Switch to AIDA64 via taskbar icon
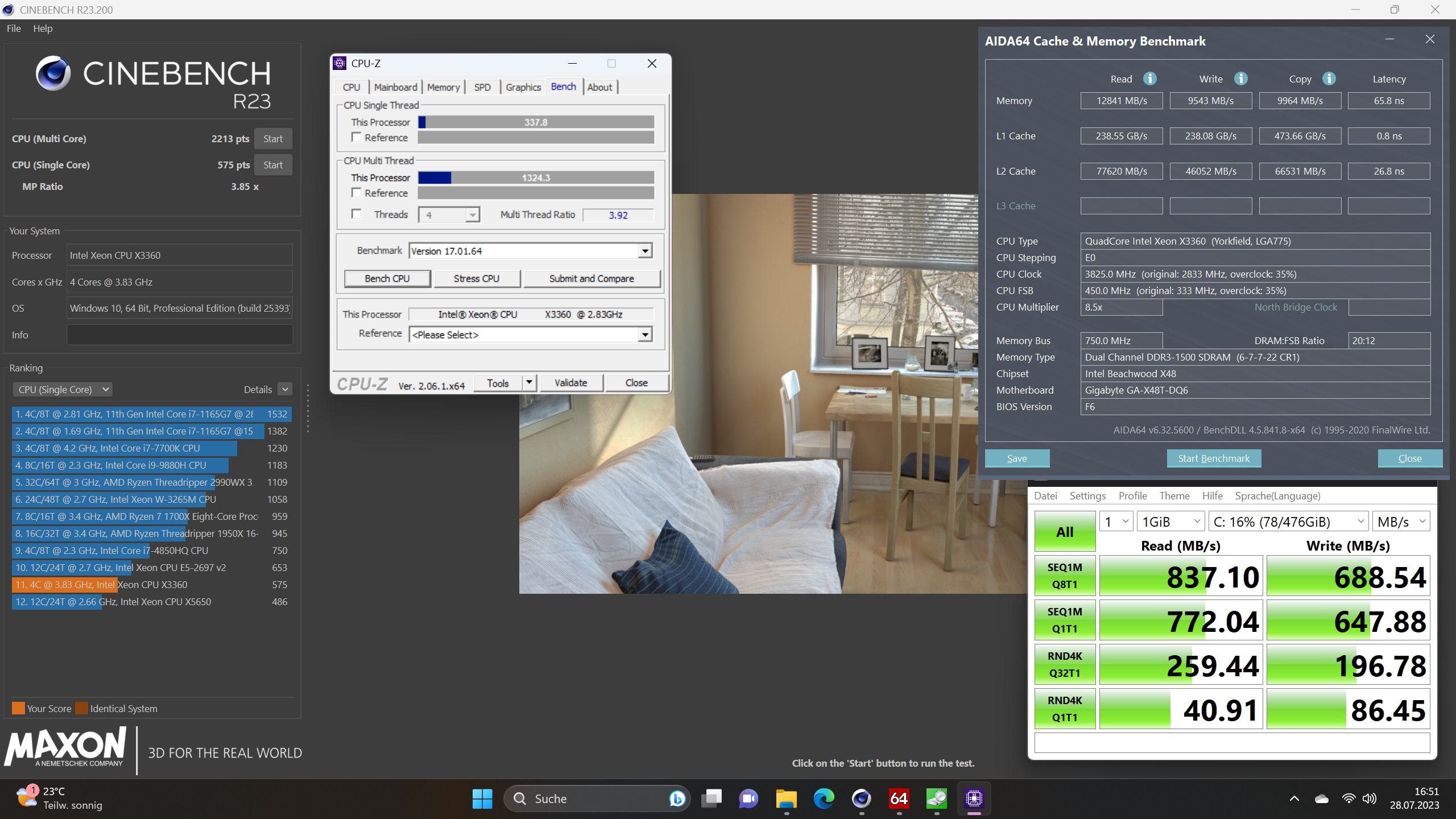This screenshot has width=1456, height=819. (x=899, y=799)
